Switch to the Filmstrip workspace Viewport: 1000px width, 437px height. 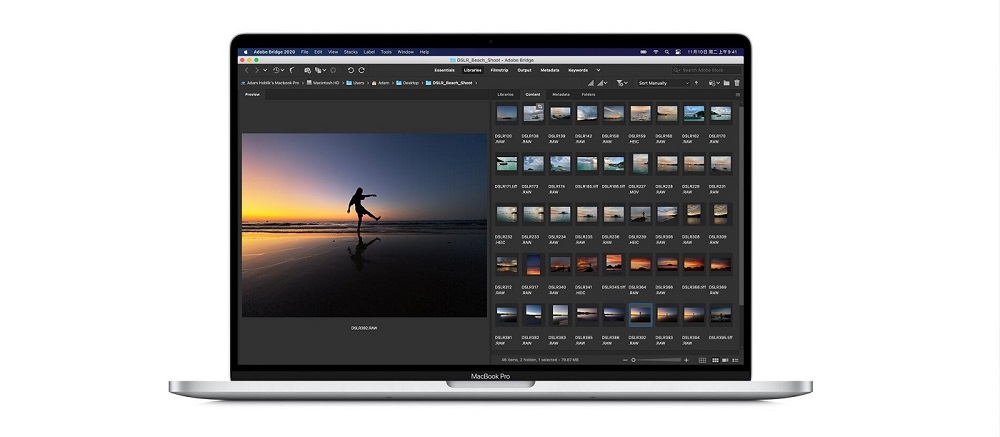coord(499,70)
